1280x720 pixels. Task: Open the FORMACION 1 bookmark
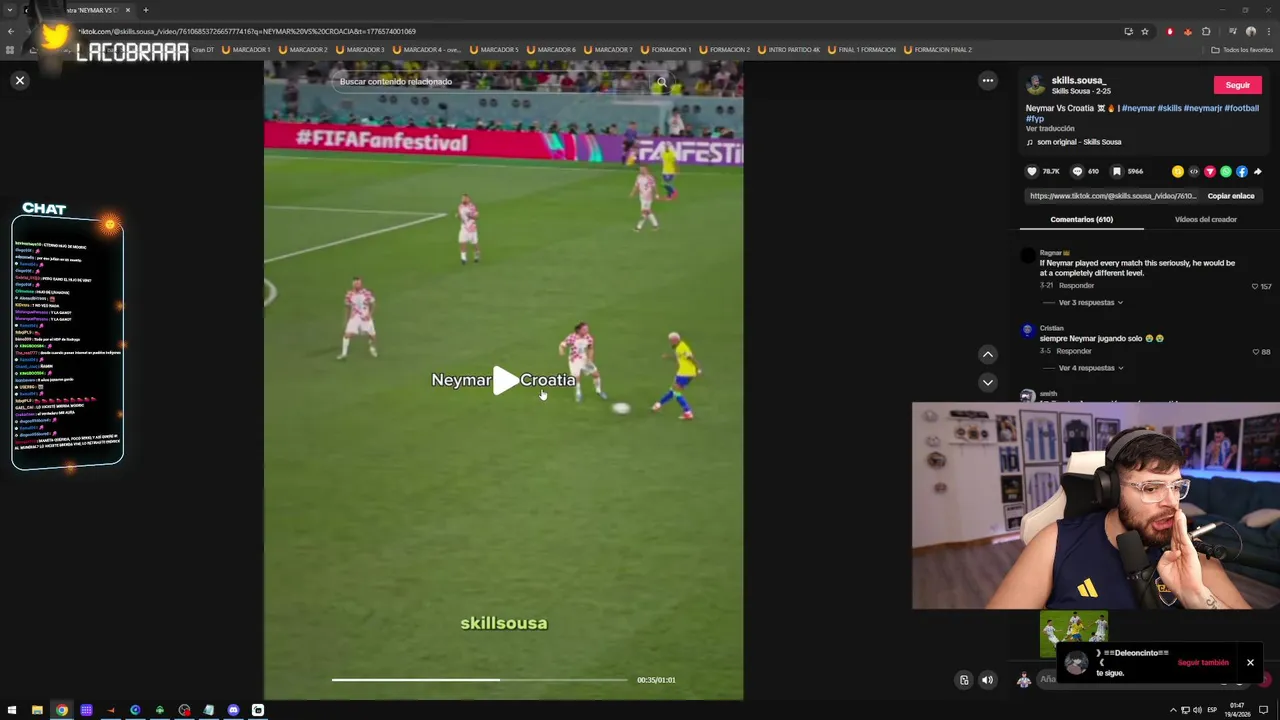tap(665, 49)
